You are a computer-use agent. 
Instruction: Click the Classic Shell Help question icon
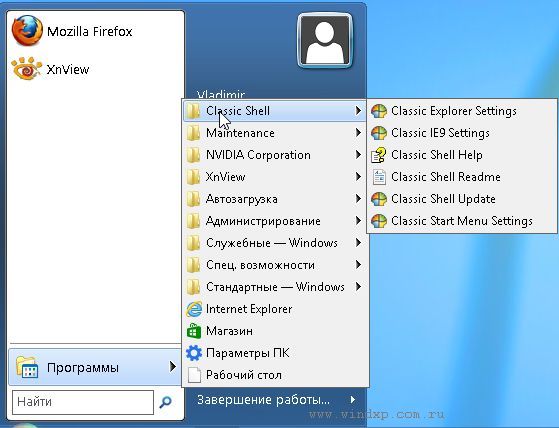pos(379,155)
